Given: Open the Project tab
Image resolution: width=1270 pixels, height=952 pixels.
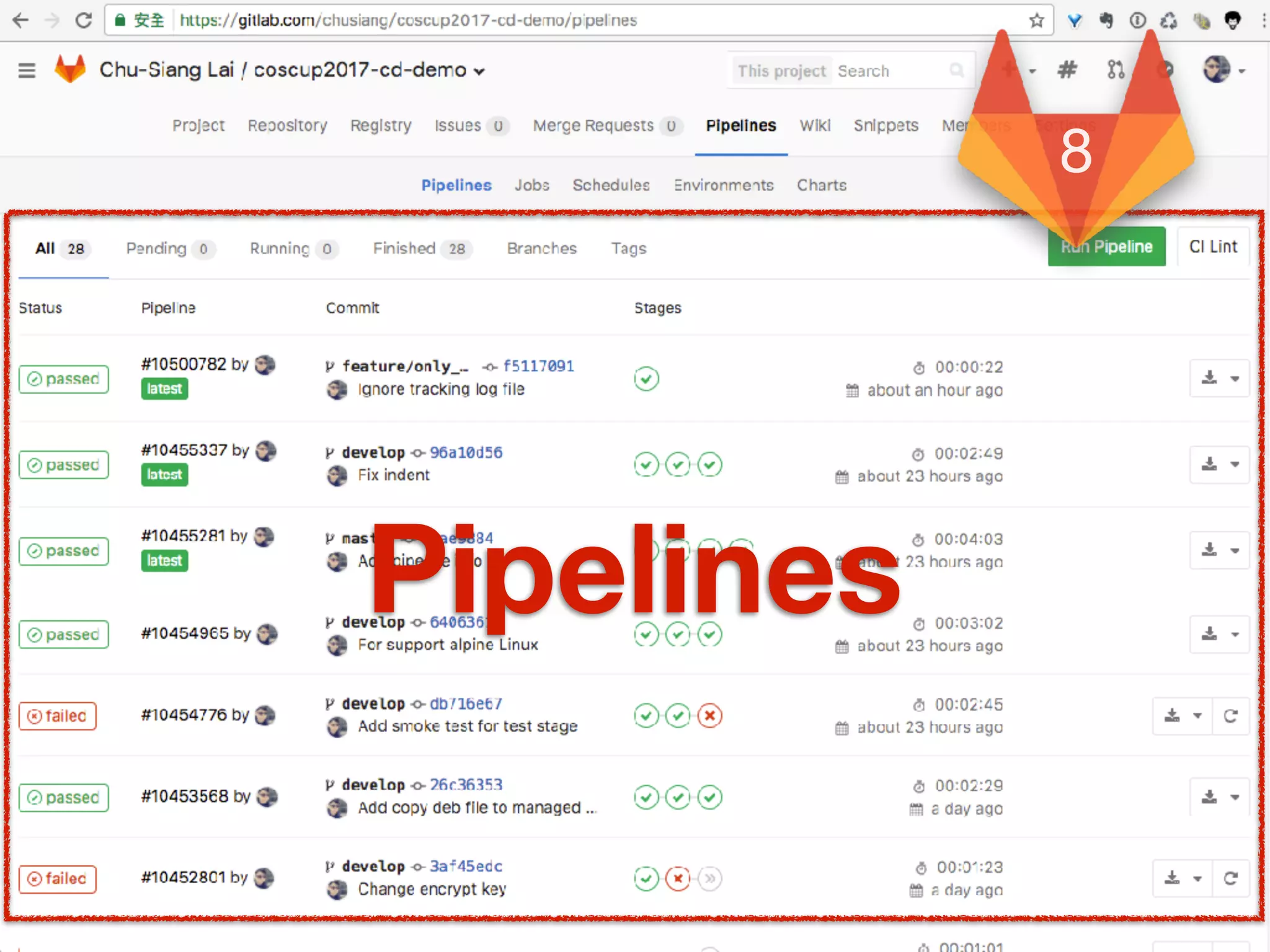Looking at the screenshot, I should (x=198, y=126).
